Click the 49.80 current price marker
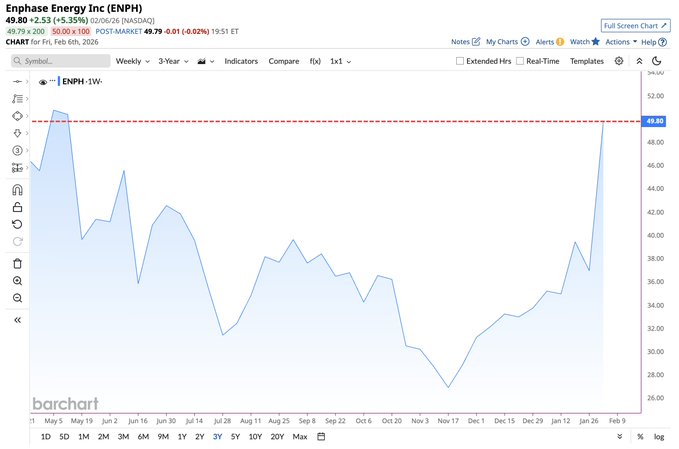Screen dimensions: 679x449 [654, 121]
